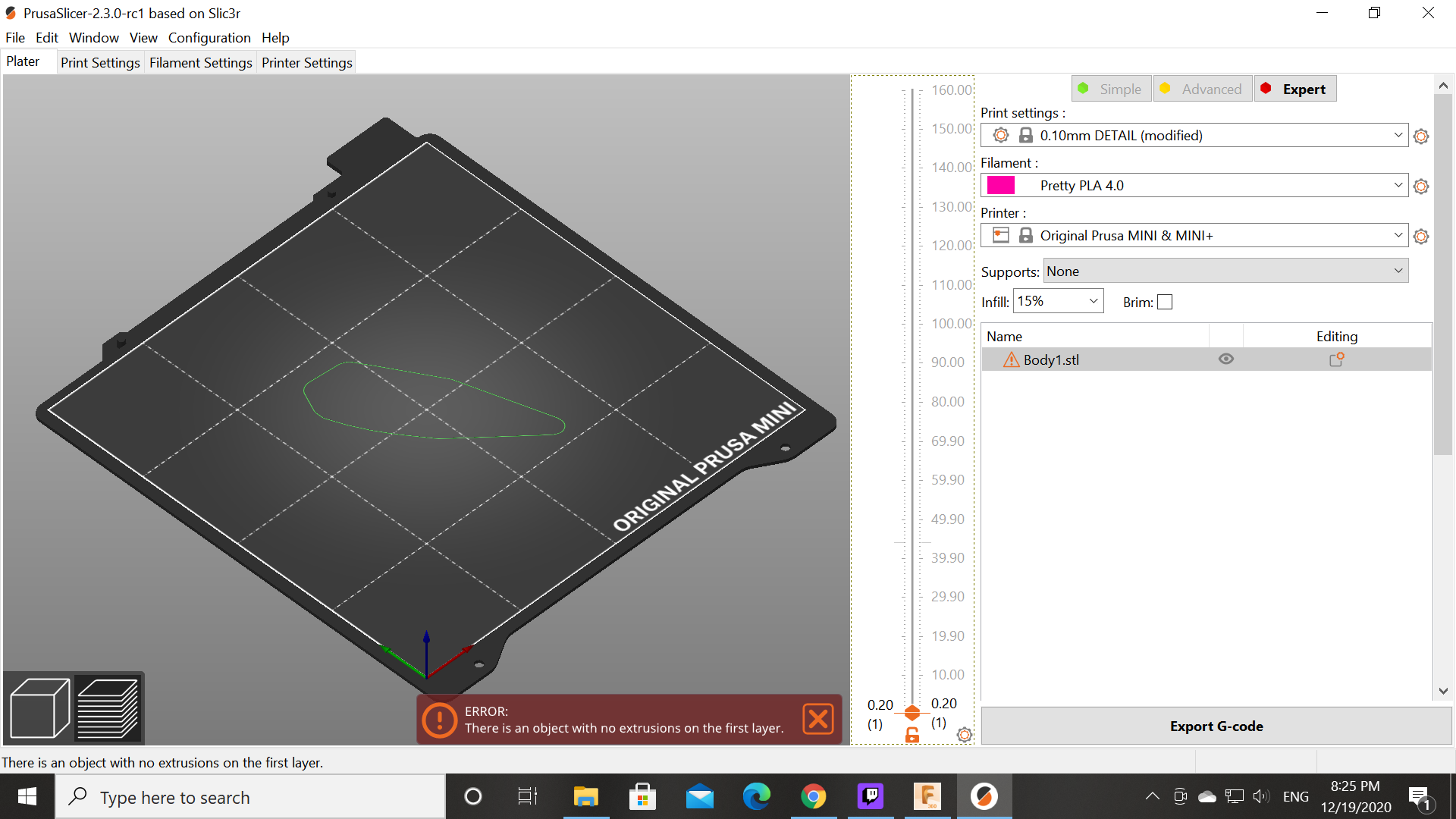The width and height of the screenshot is (1456, 819).
Task: Open the Printer preset dropdown
Action: coord(1194,236)
